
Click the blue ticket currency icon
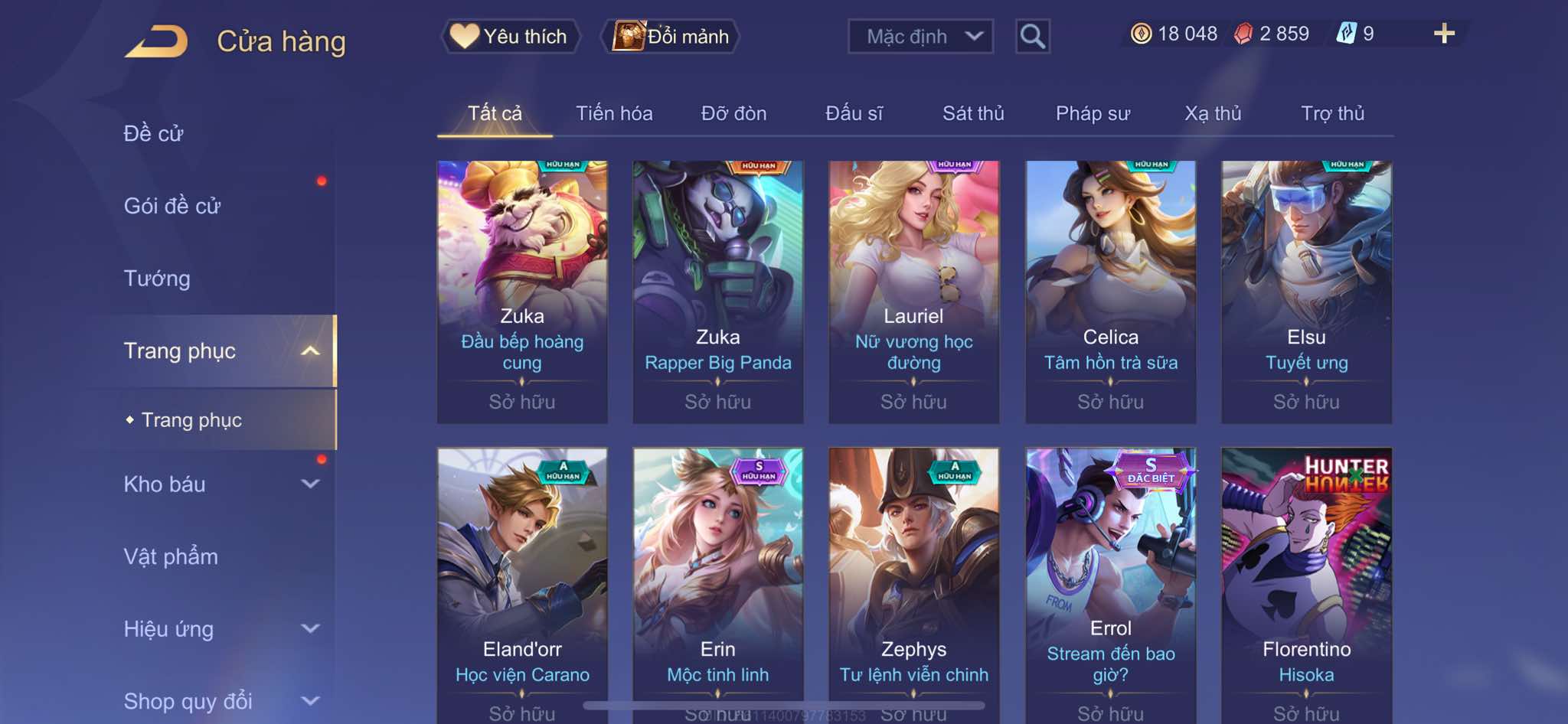click(1346, 34)
